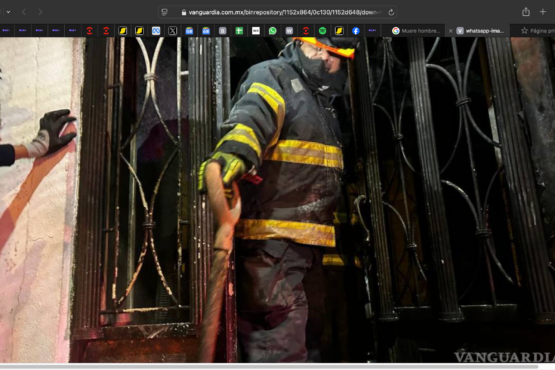Open new tab with plus icon
The height and width of the screenshot is (370, 555).
tap(543, 12)
